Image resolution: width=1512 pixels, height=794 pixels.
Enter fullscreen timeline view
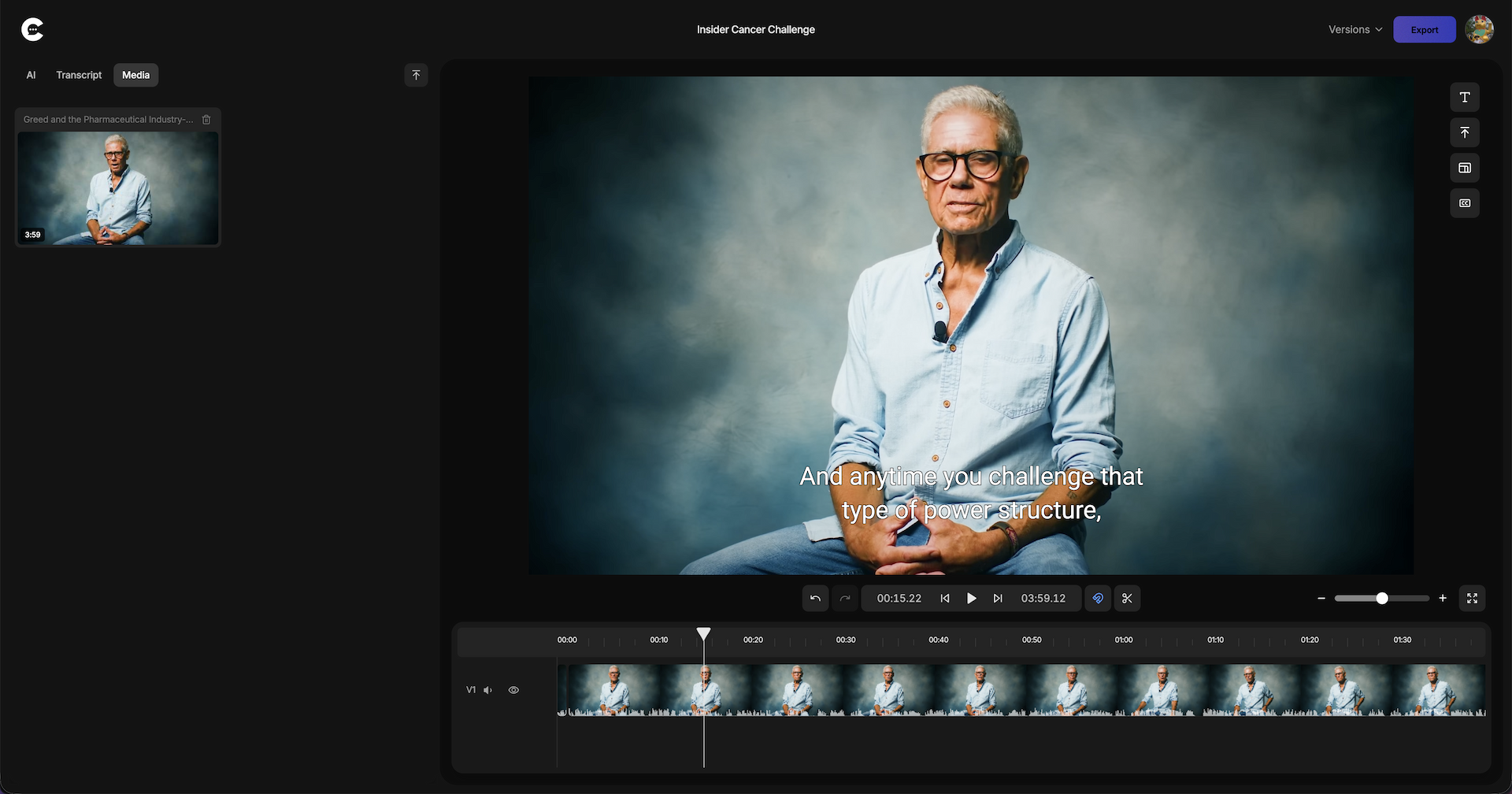click(1472, 599)
